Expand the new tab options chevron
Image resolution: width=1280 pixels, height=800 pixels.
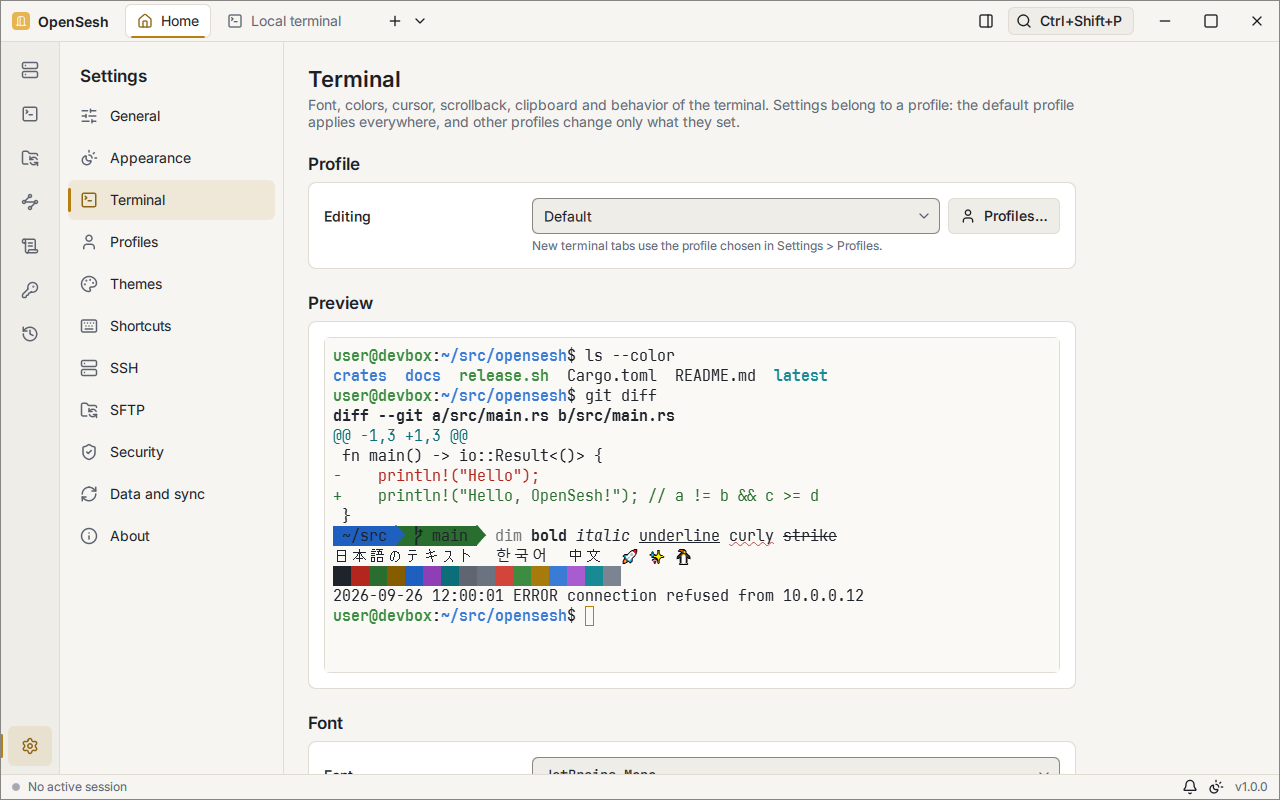(x=420, y=21)
